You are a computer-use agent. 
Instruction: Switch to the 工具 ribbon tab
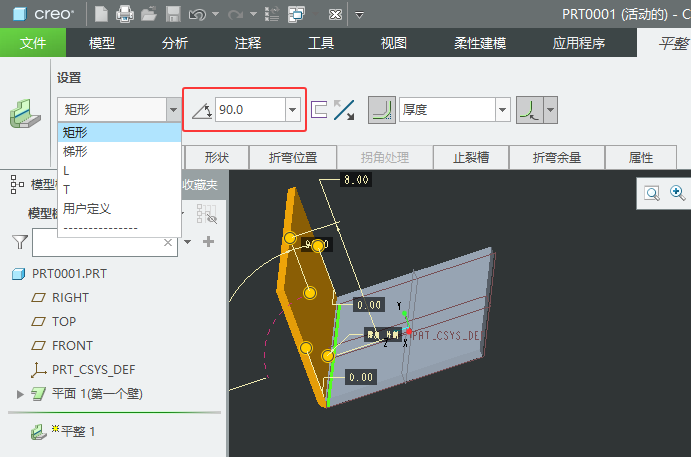(321, 43)
